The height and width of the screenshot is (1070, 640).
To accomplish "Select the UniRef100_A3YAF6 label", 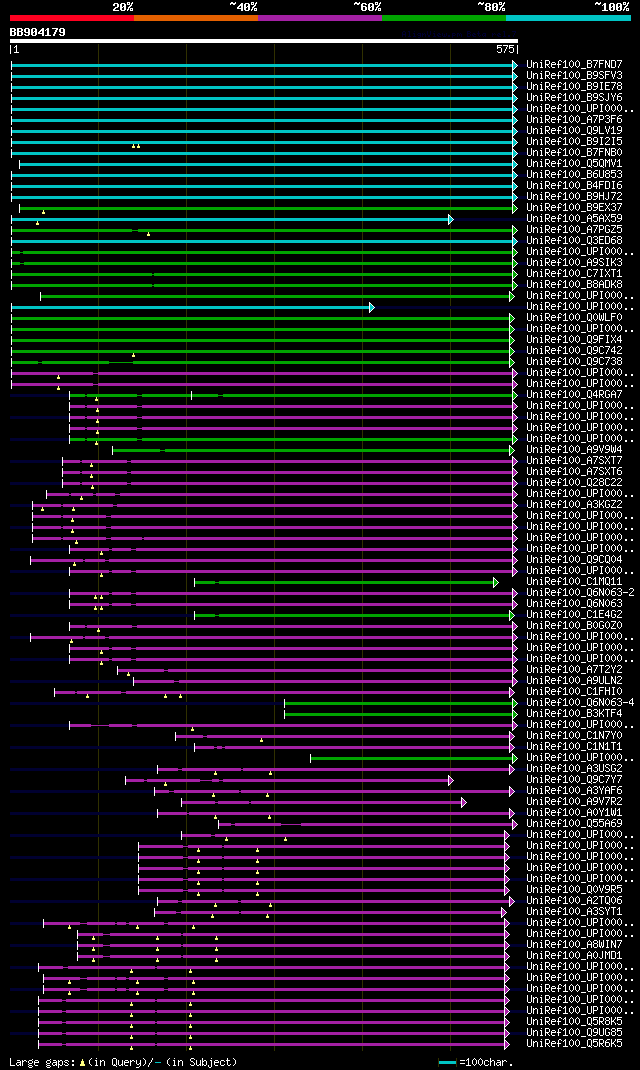I will [x=574, y=791].
